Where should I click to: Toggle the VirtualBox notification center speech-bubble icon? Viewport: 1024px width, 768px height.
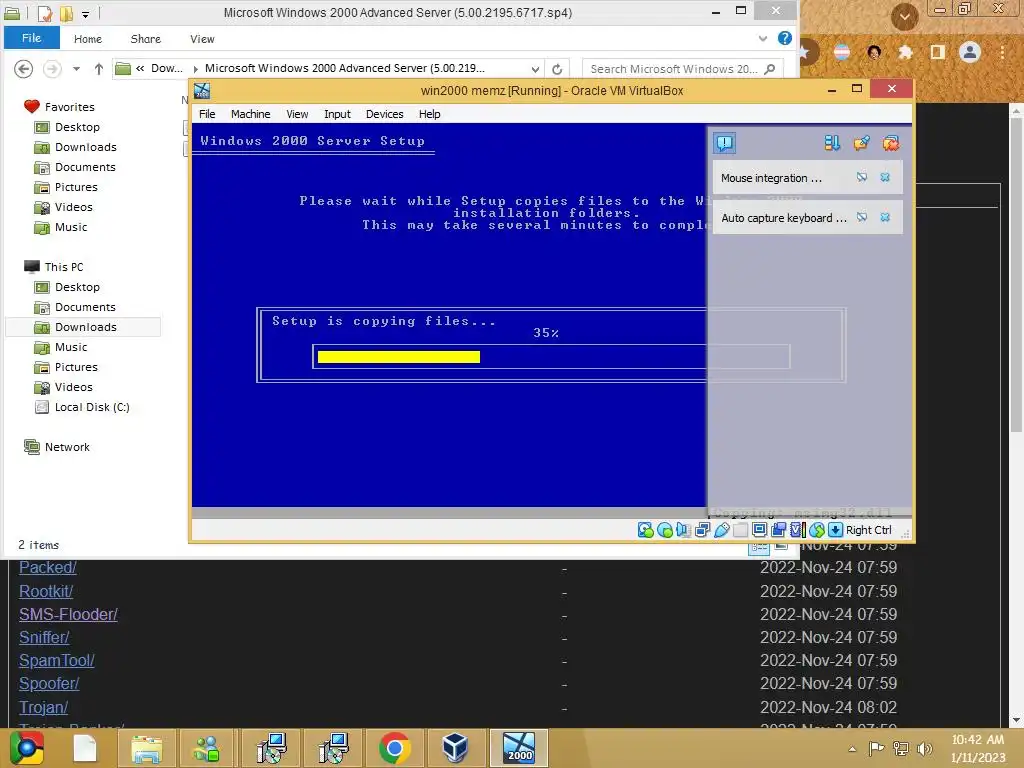pyautogui.click(x=725, y=143)
